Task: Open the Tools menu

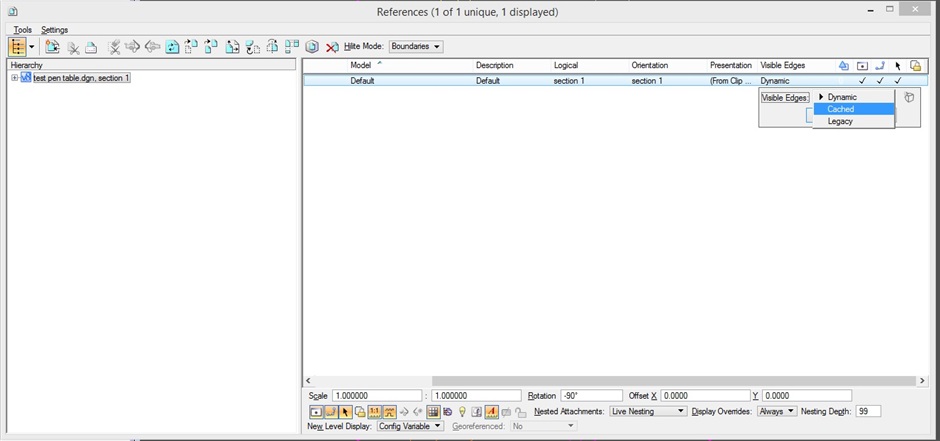Action: coord(23,29)
